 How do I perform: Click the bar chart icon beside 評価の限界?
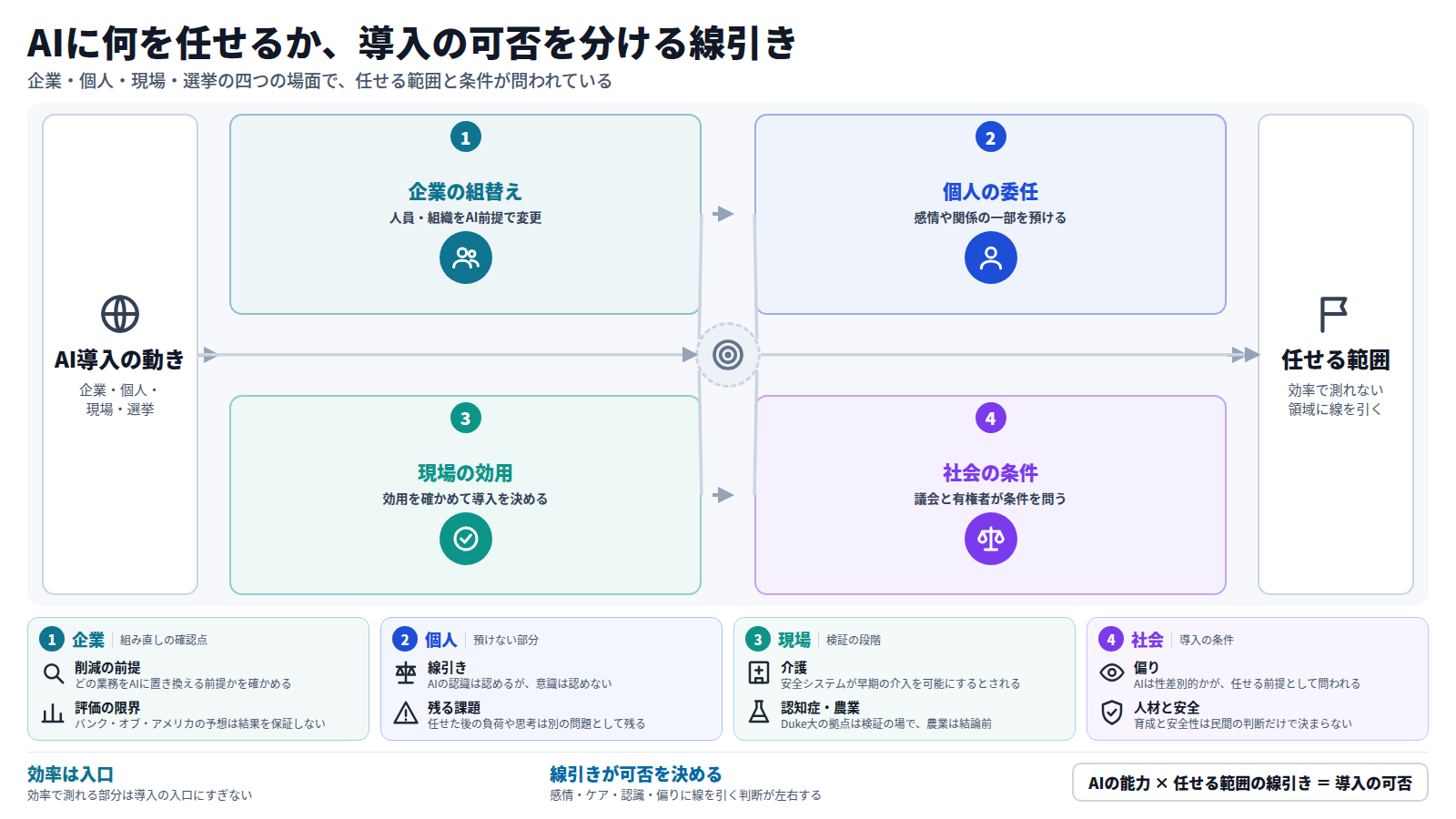[x=54, y=713]
